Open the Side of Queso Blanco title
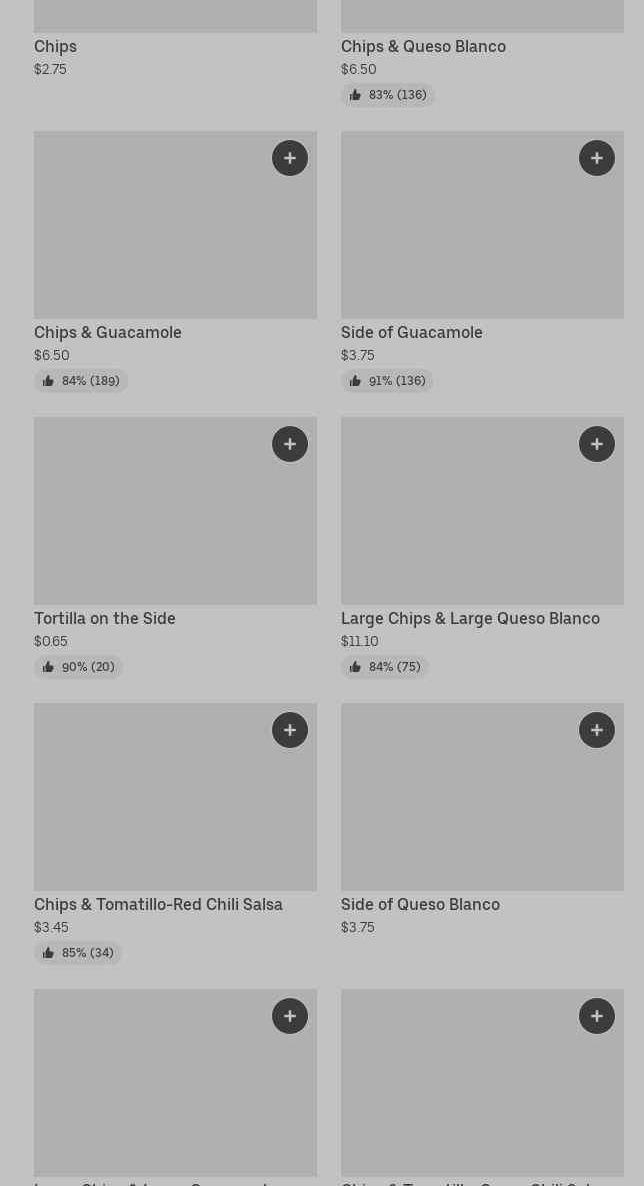 point(420,905)
